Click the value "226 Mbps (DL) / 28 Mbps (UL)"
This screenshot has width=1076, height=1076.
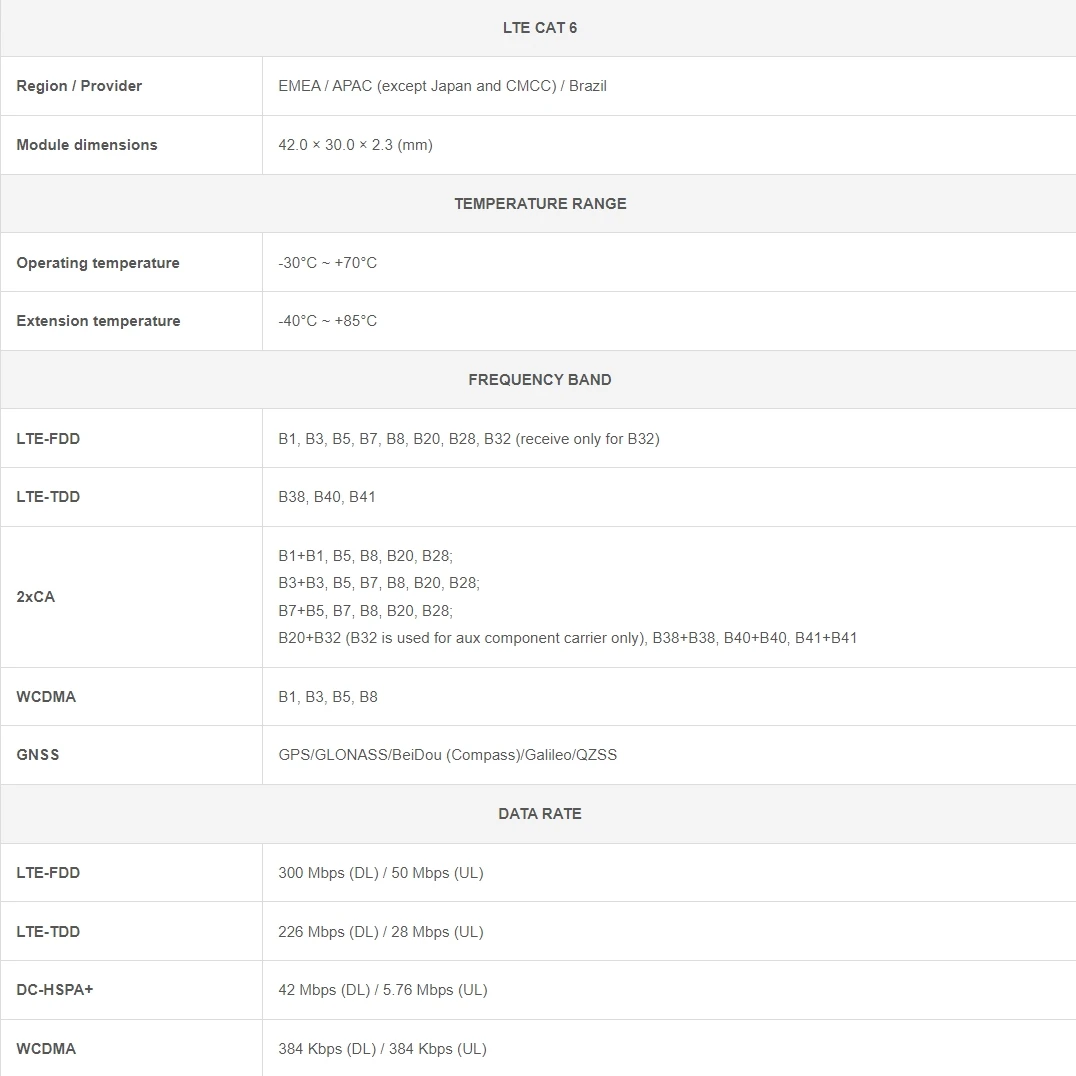(x=381, y=932)
